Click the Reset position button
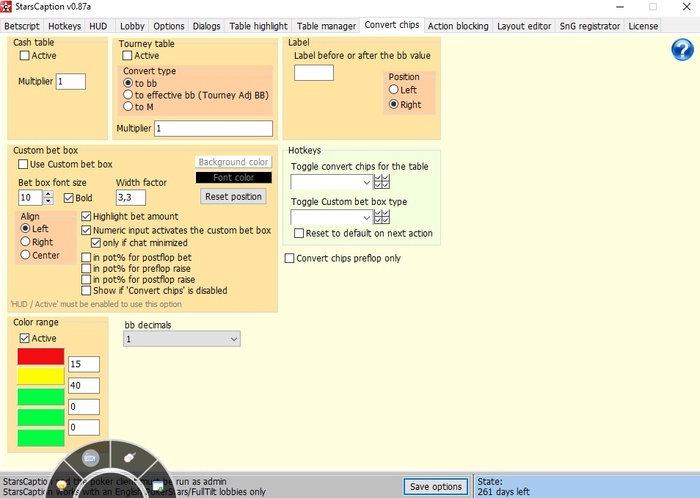The width and height of the screenshot is (700, 498). [x=233, y=196]
